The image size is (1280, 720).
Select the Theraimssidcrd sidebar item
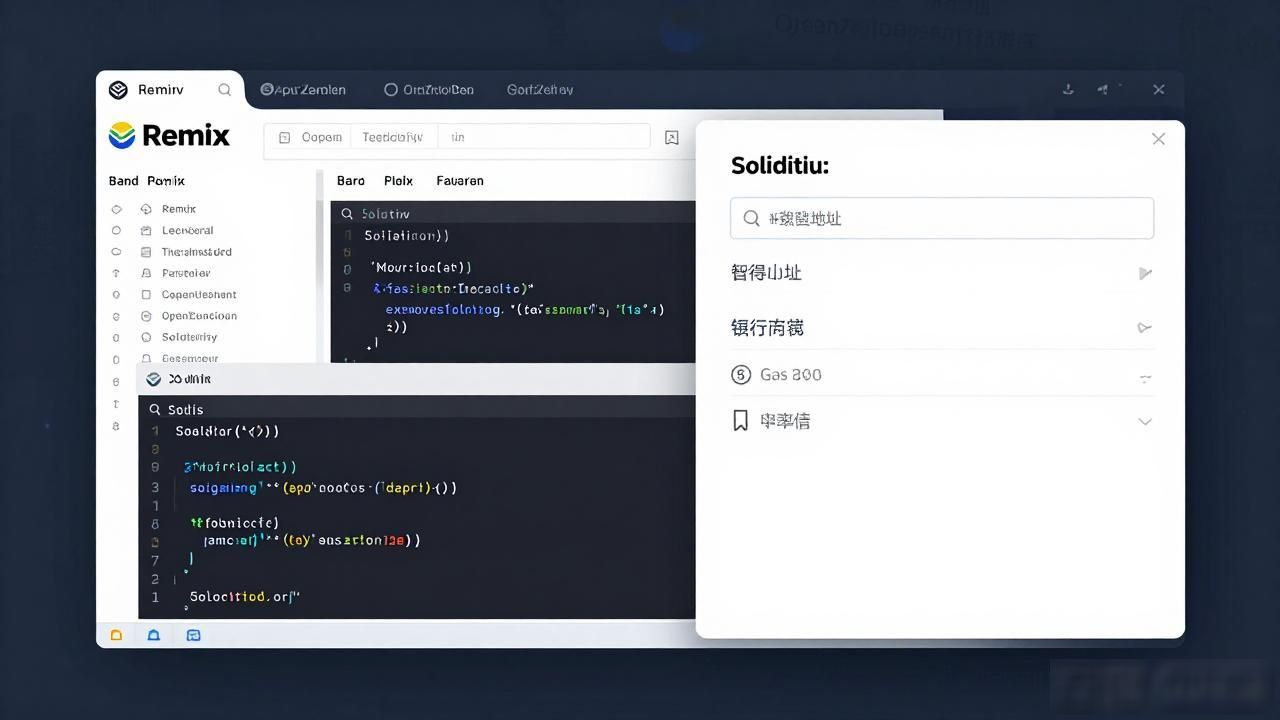point(197,252)
